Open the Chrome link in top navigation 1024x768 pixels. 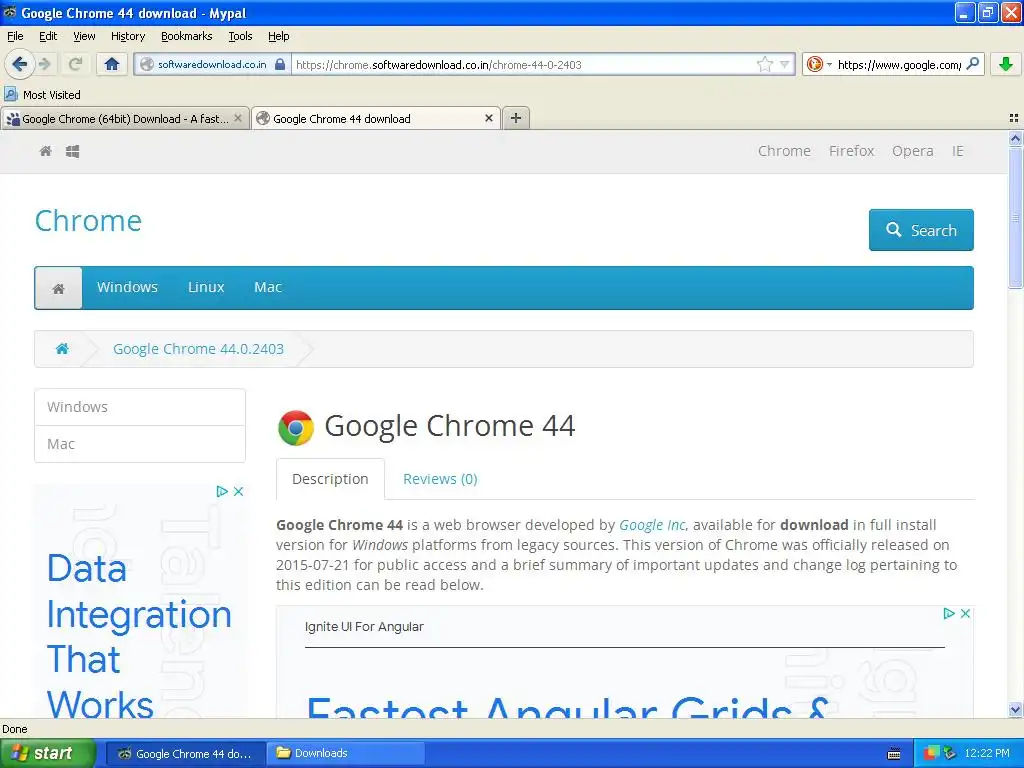coord(784,151)
